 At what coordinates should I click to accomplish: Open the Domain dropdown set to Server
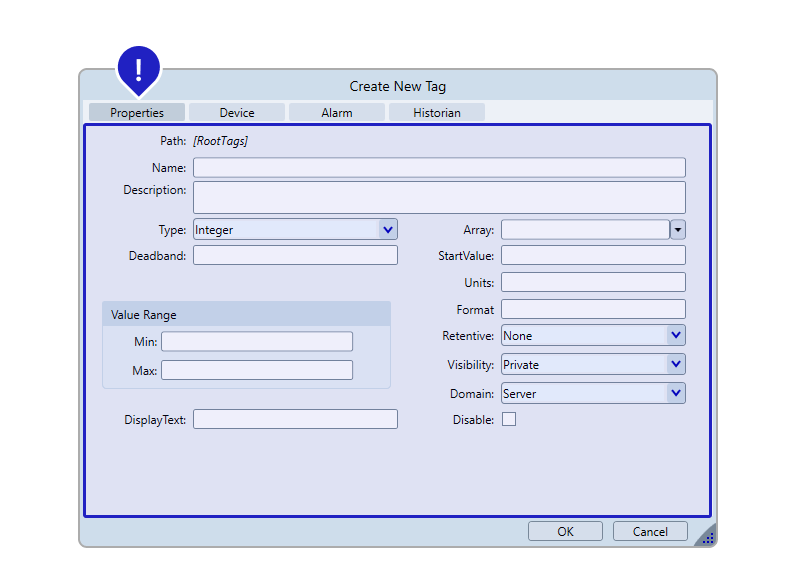click(593, 394)
